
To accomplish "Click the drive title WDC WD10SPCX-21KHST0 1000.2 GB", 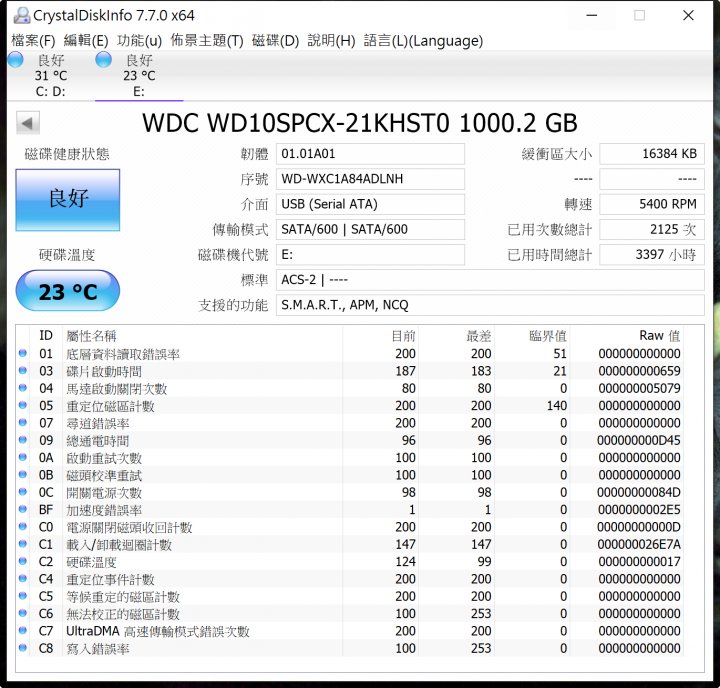I will [360, 123].
